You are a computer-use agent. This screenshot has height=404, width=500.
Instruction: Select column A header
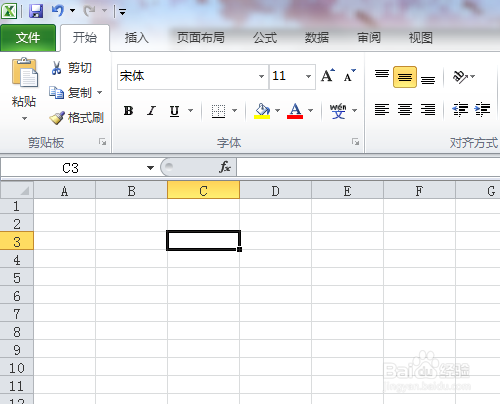[65, 190]
